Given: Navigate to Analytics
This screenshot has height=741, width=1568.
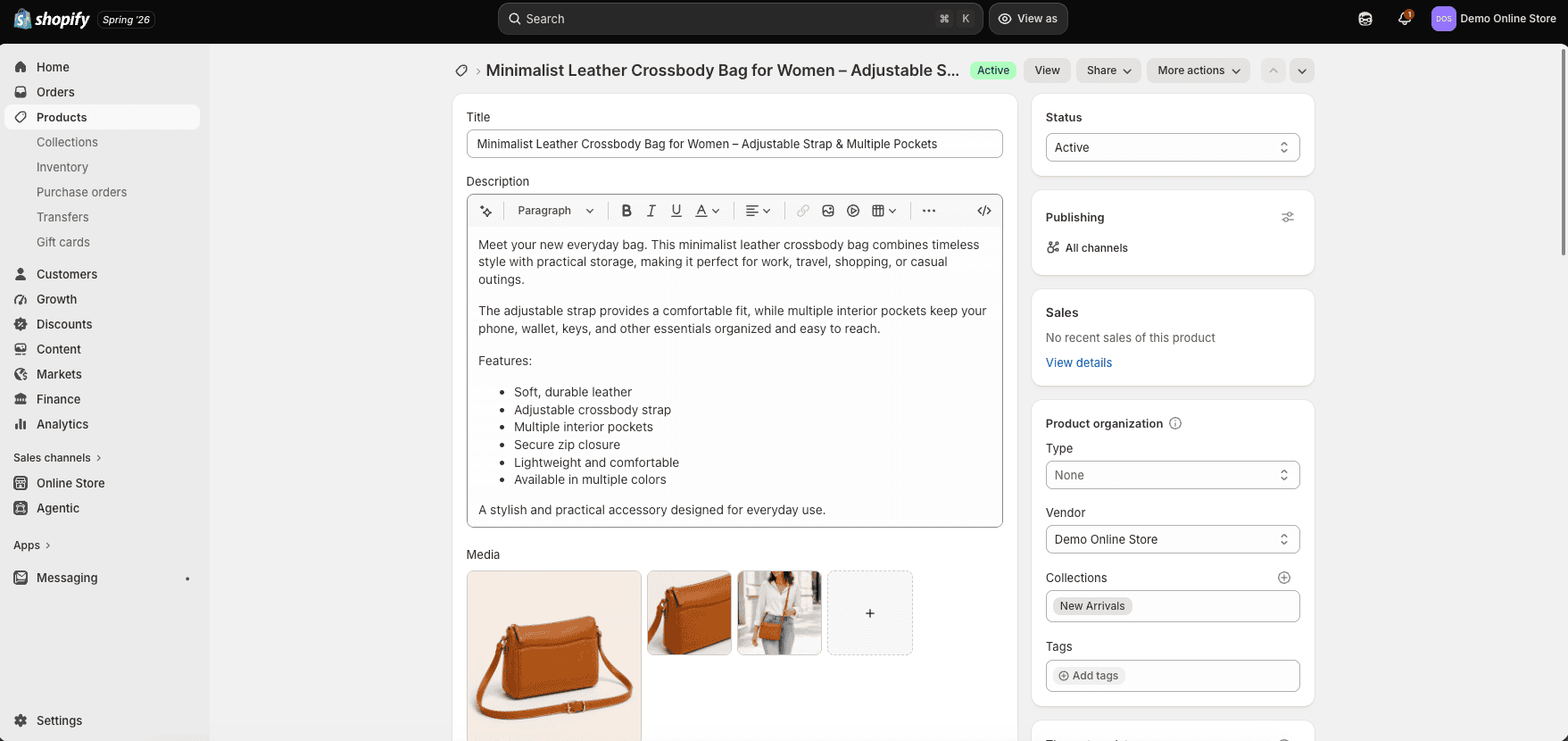Looking at the screenshot, I should 103,424.
